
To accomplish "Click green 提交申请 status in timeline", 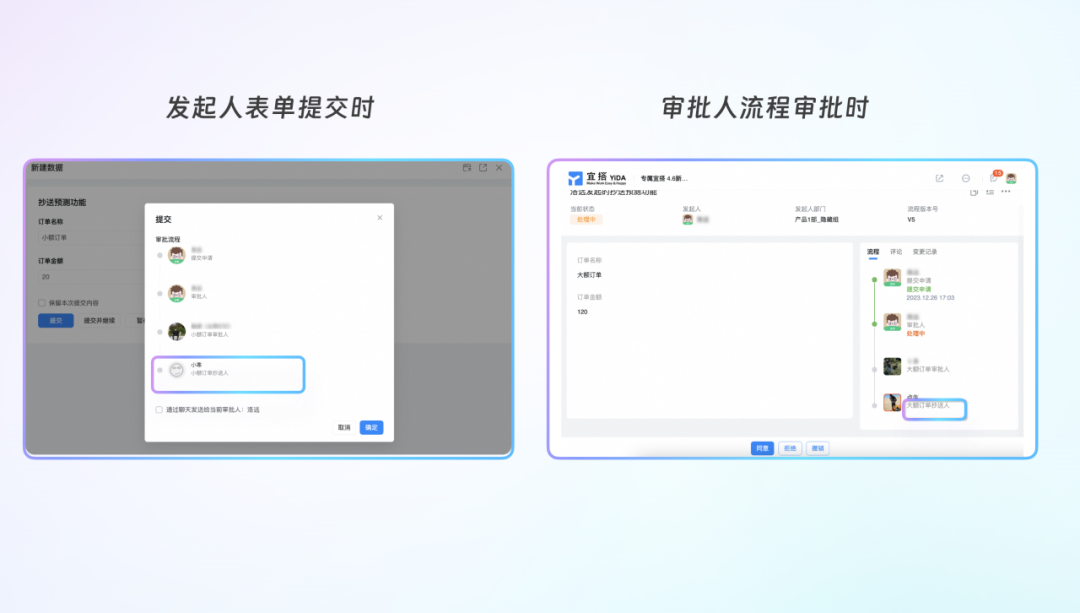I will (919, 289).
